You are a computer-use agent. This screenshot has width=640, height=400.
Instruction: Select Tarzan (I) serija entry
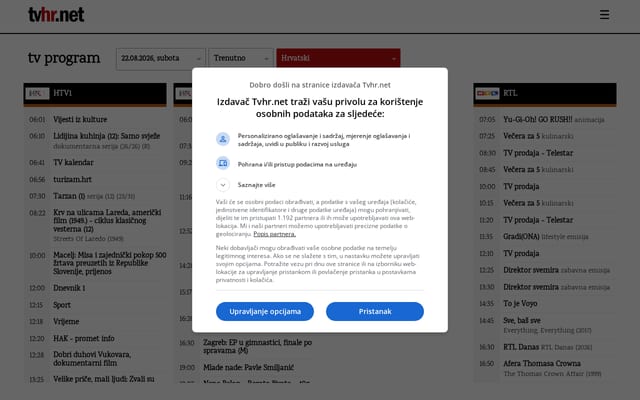coord(94,196)
